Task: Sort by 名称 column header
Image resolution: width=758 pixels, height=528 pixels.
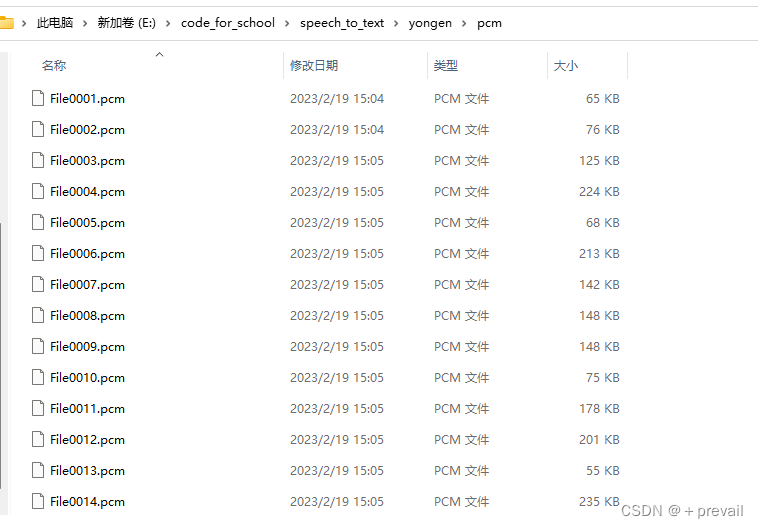Action: (54, 65)
